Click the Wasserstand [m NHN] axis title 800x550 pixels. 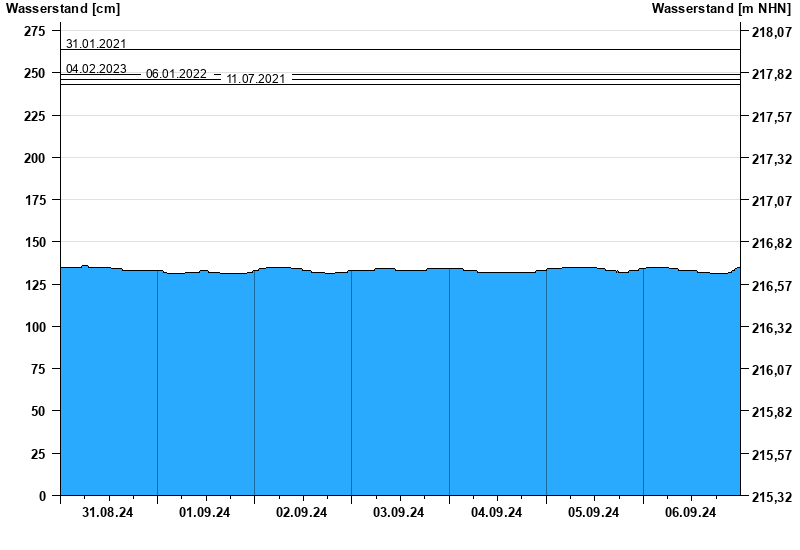coord(721,9)
